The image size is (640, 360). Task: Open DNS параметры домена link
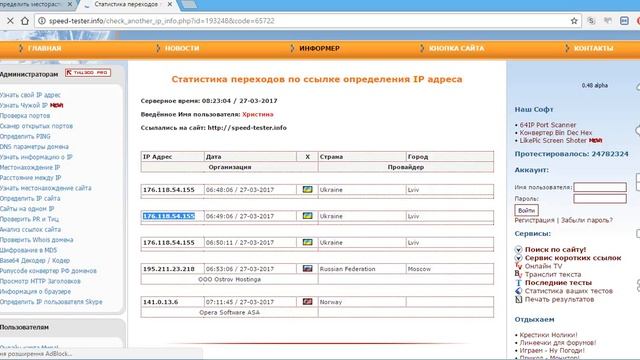(x=34, y=147)
